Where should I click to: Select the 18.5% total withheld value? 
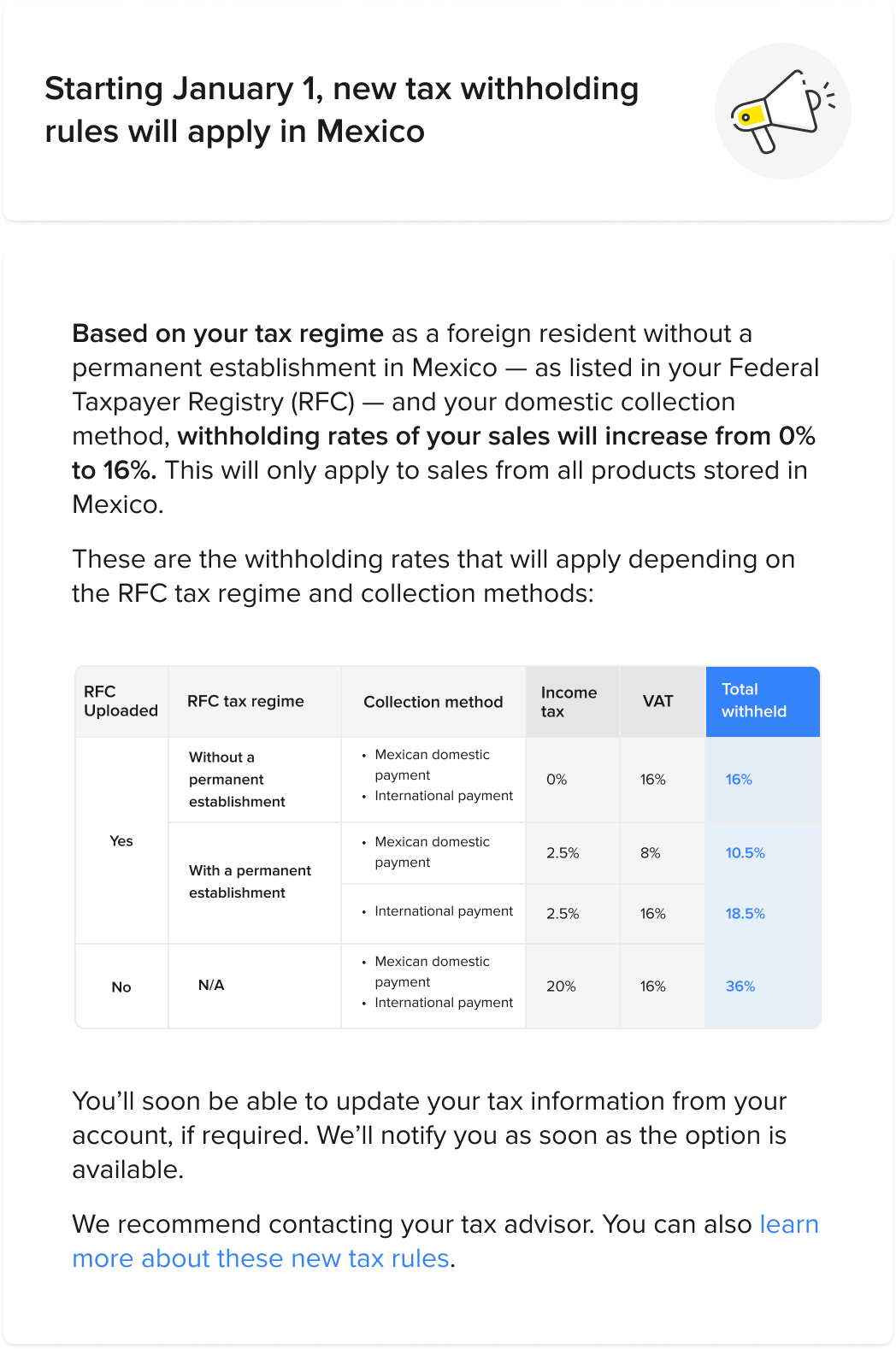(745, 914)
